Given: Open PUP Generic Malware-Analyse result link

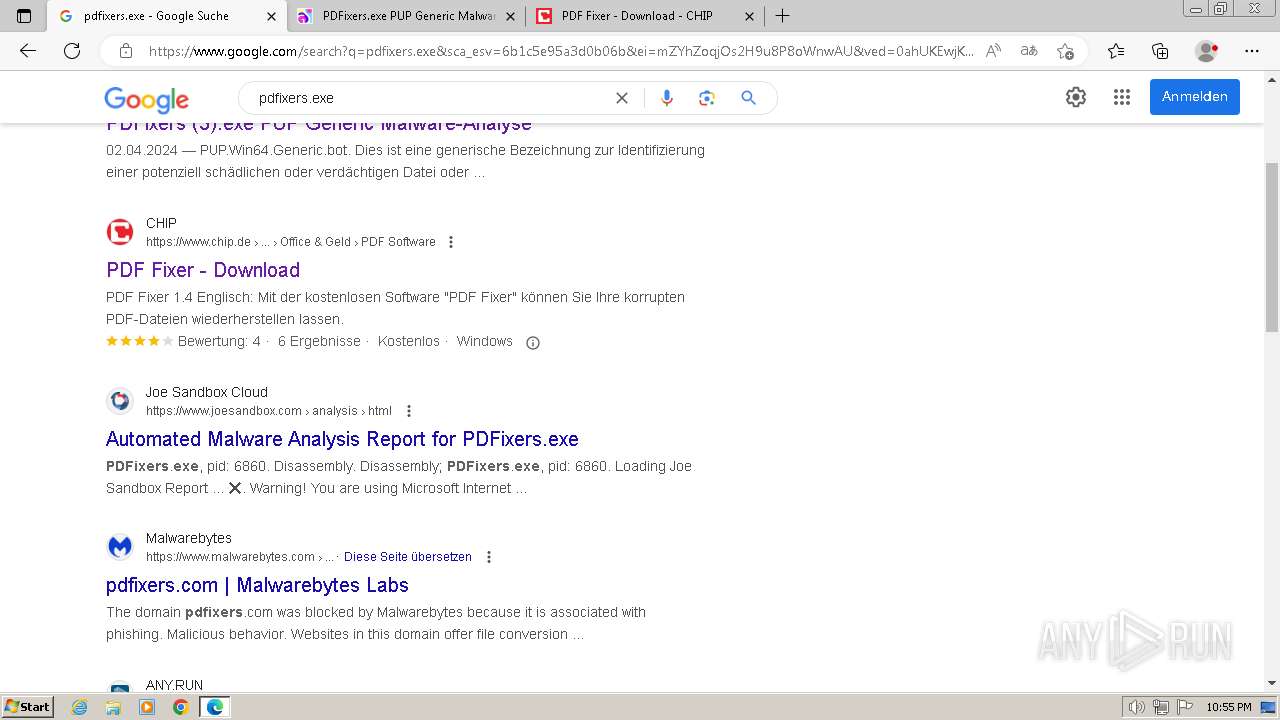Looking at the screenshot, I should click(x=319, y=124).
